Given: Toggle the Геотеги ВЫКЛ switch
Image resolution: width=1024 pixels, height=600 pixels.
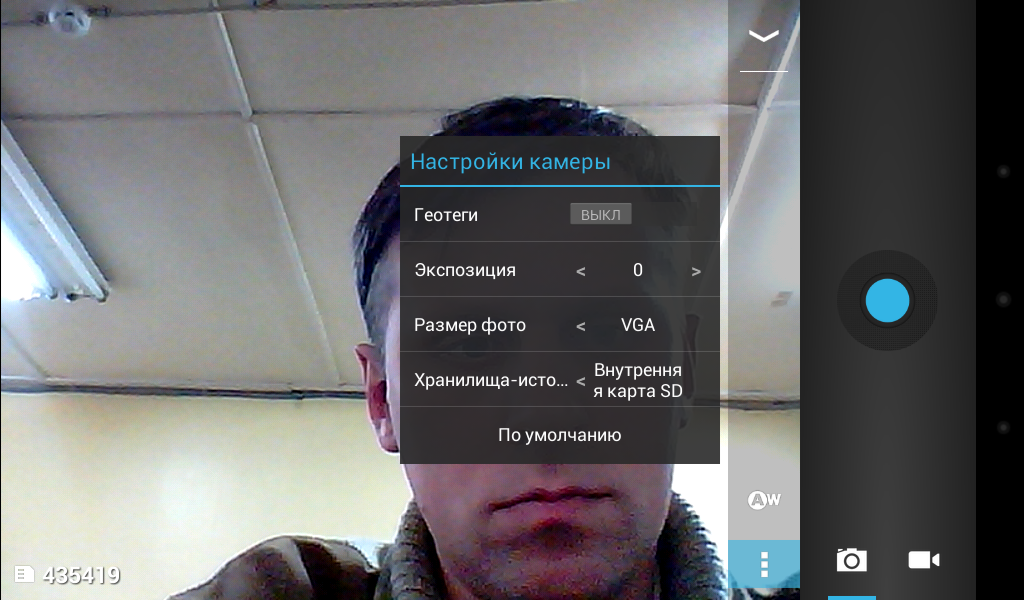Looking at the screenshot, I should pos(600,215).
